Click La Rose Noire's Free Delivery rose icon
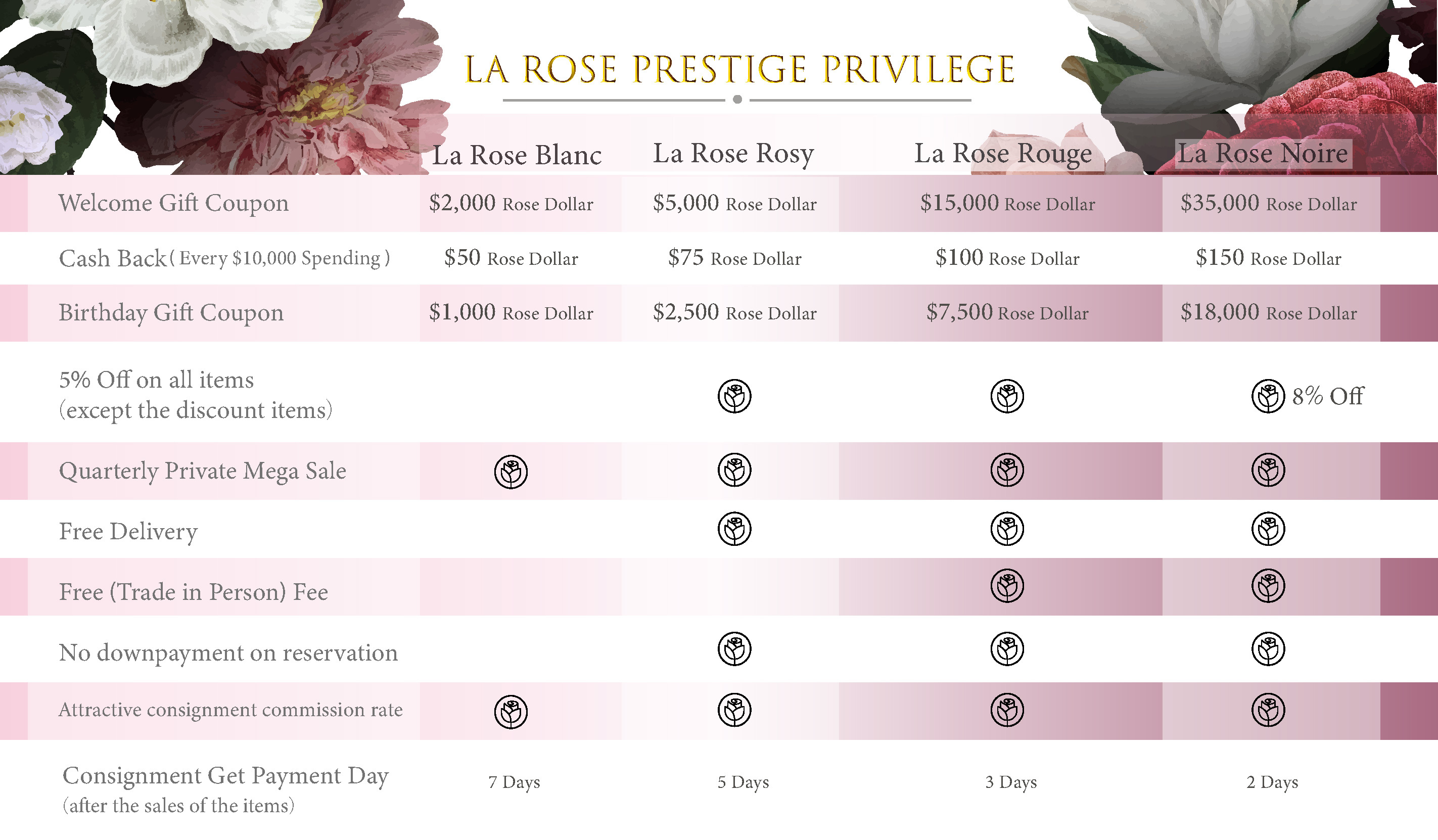 (1268, 529)
